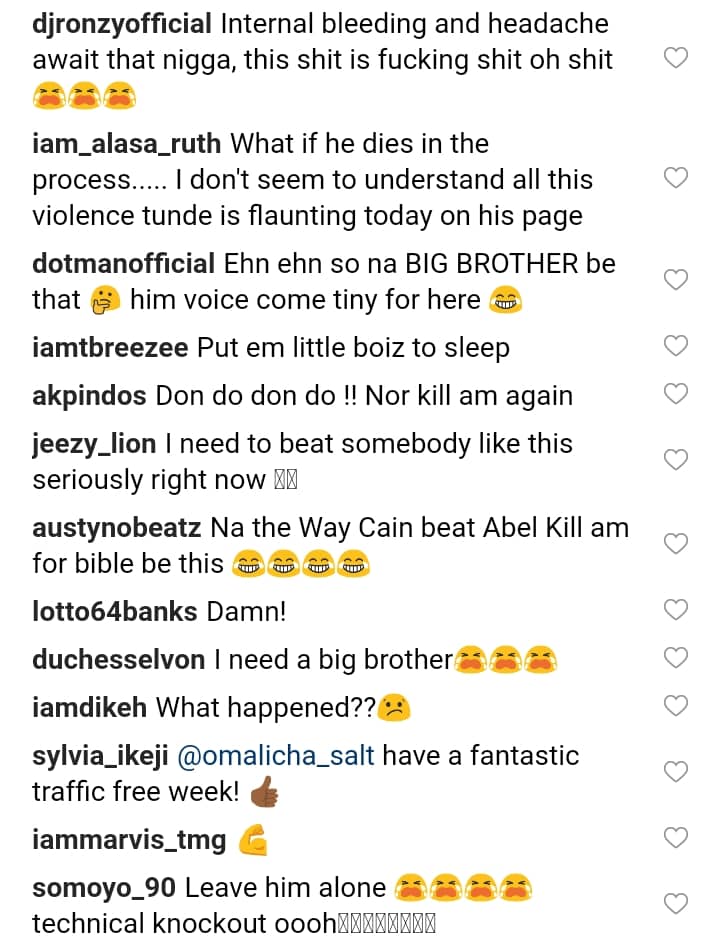Select the jeezy_lion username
720x950 pixels.
coord(93,443)
